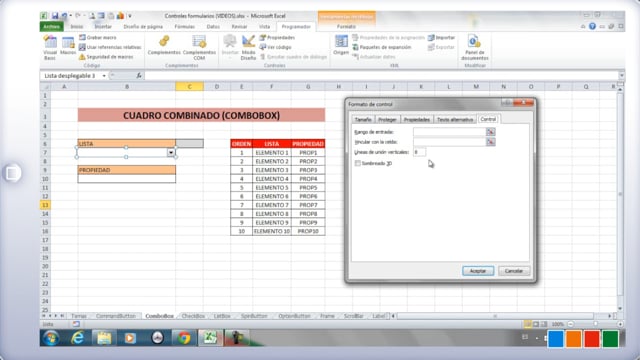Launch Internet Explorer from the taskbar
This screenshot has width=640, height=360.
[x=77, y=338]
